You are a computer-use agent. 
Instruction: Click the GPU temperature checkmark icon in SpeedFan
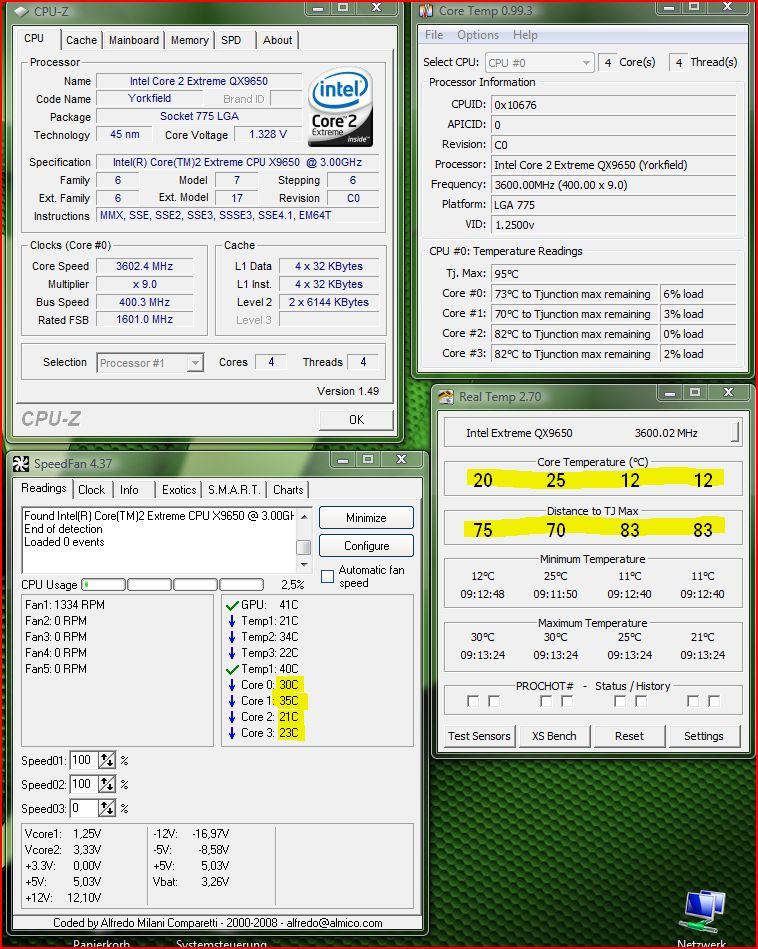click(x=232, y=605)
